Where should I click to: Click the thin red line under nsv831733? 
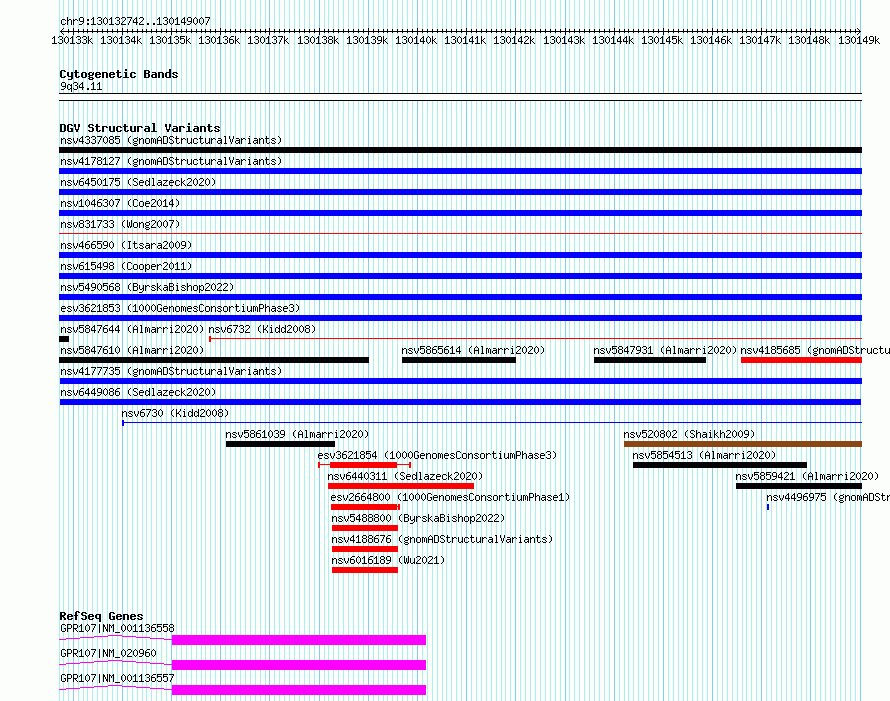pyautogui.click(x=460, y=233)
